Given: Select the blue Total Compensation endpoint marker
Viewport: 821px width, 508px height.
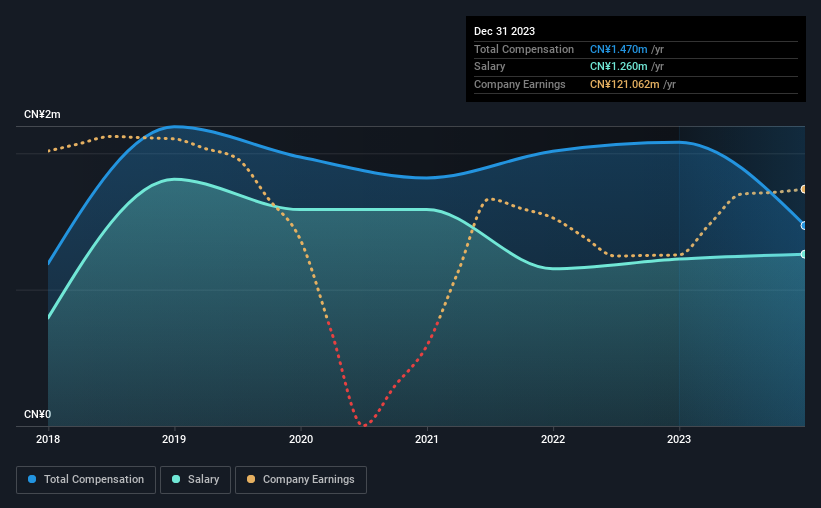Looking at the screenshot, I should 804,226.
